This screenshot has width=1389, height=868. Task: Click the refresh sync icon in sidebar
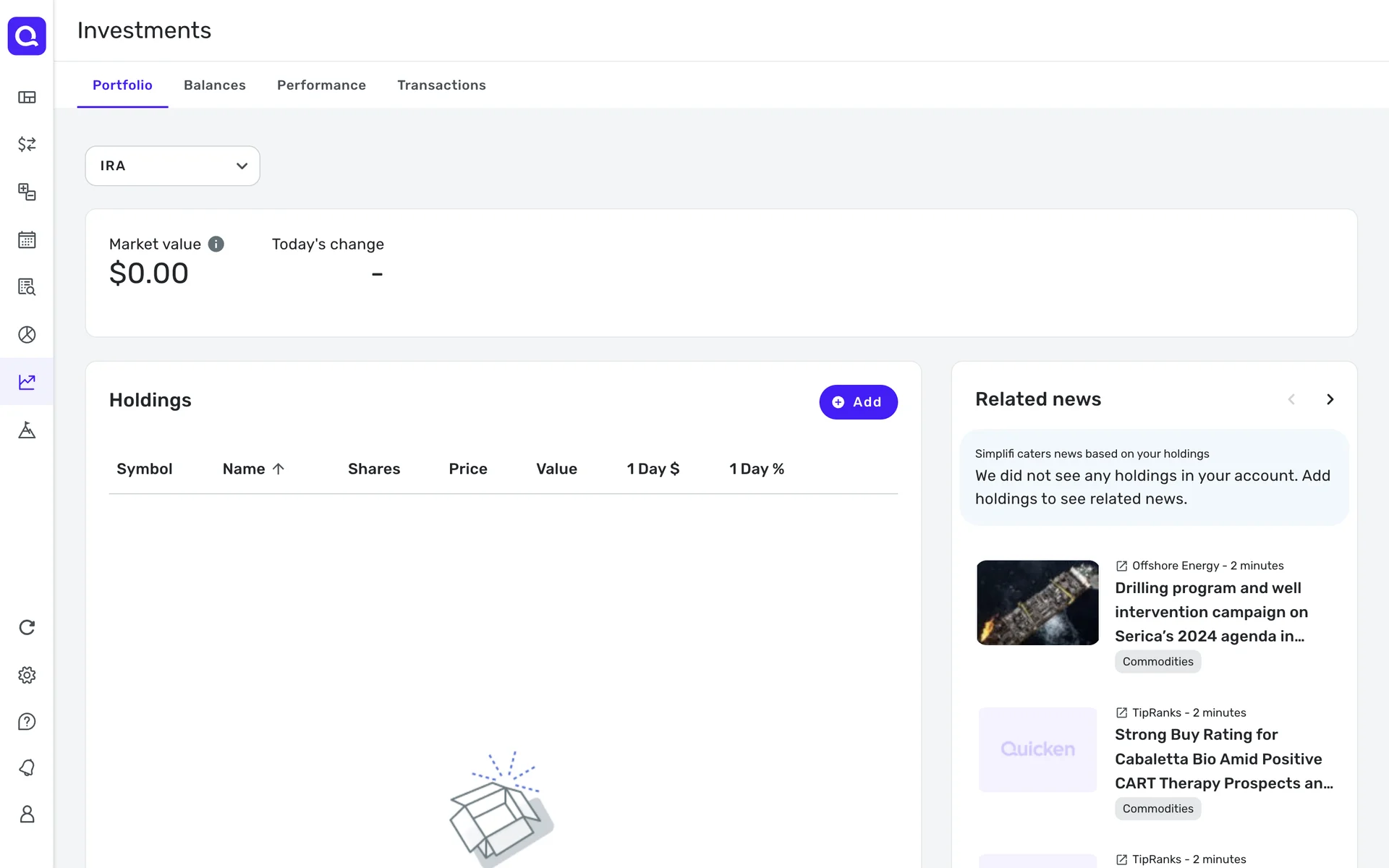coord(27,627)
